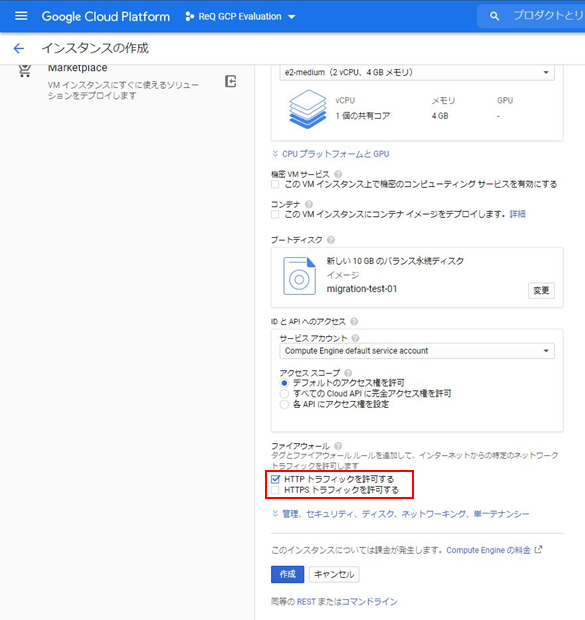585x620 pixels.
Task: Collapse the left side panel icon
Action: (x=231, y=81)
